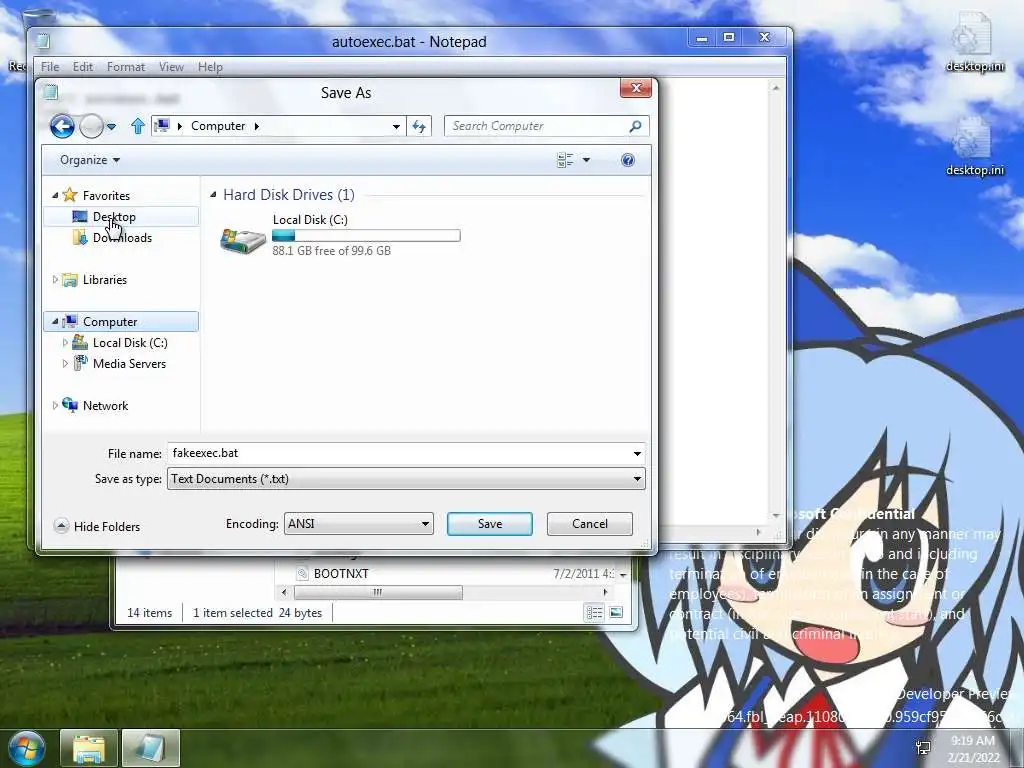Click the Save button
The width and height of the screenshot is (1024, 768).
tap(490, 524)
